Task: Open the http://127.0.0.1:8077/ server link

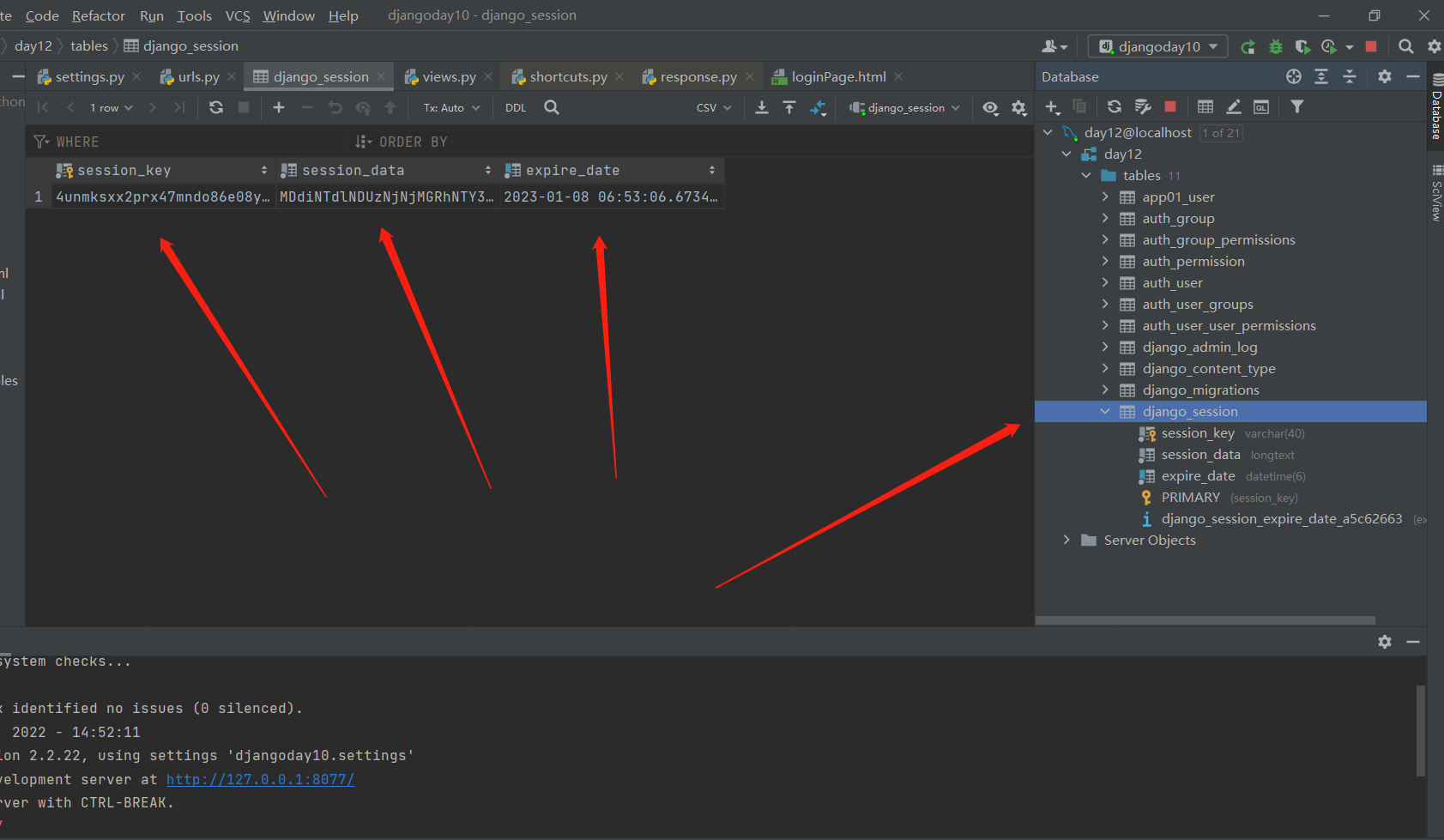Action: click(x=261, y=779)
